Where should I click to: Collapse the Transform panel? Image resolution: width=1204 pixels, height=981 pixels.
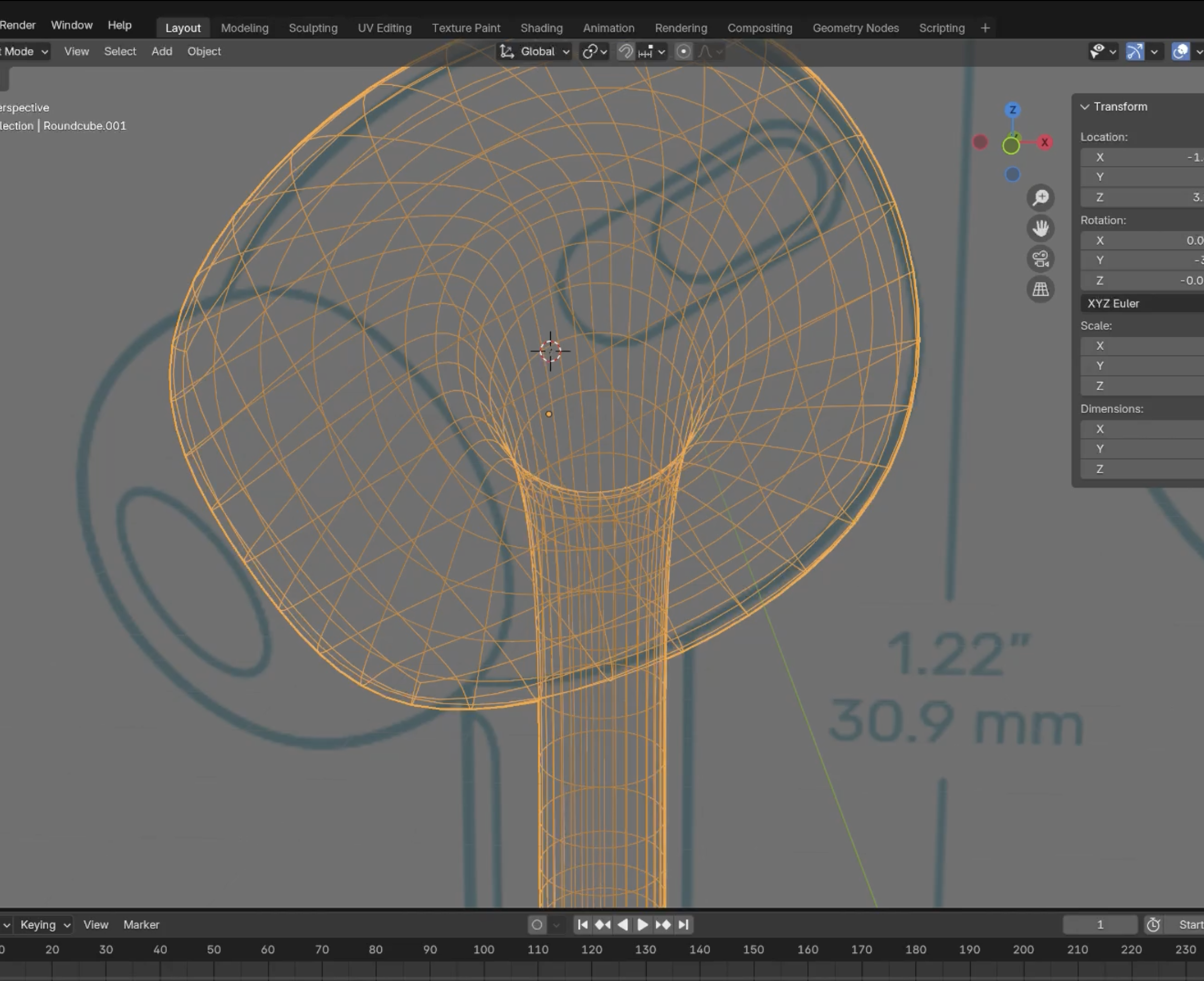tap(1085, 107)
